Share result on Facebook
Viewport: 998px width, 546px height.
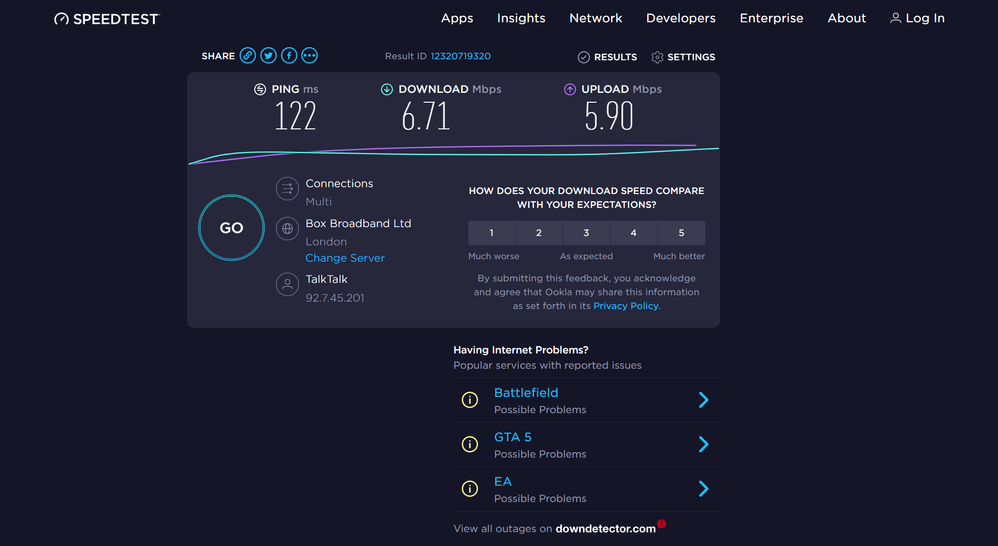289,56
